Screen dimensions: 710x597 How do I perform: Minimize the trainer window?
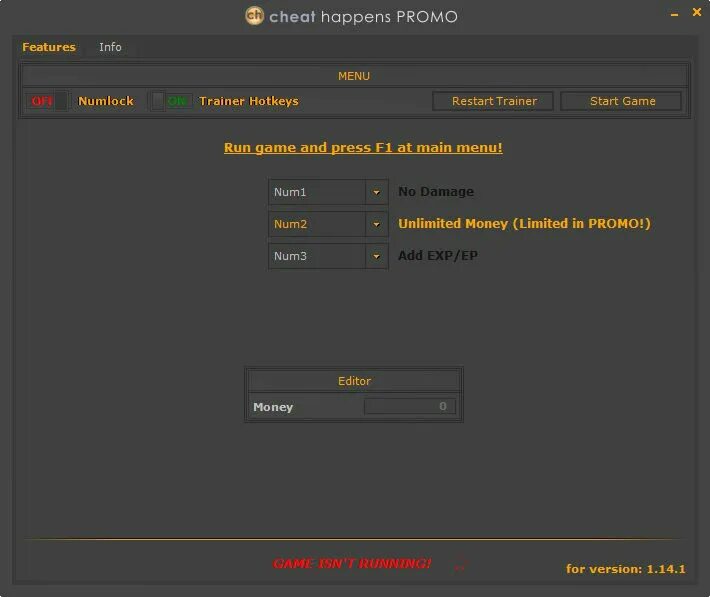[x=674, y=14]
